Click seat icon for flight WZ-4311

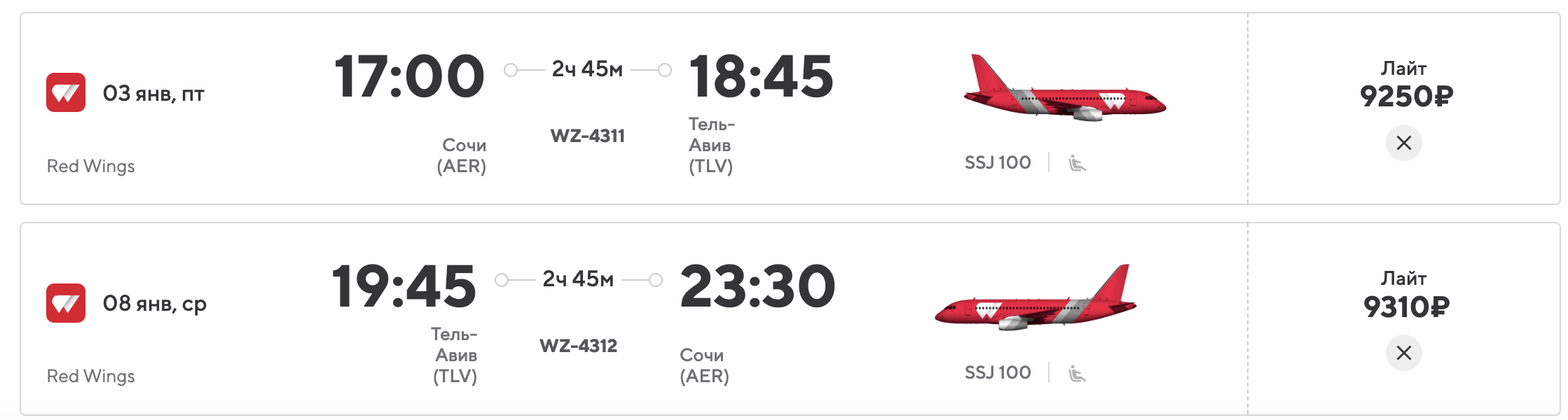[1077, 163]
